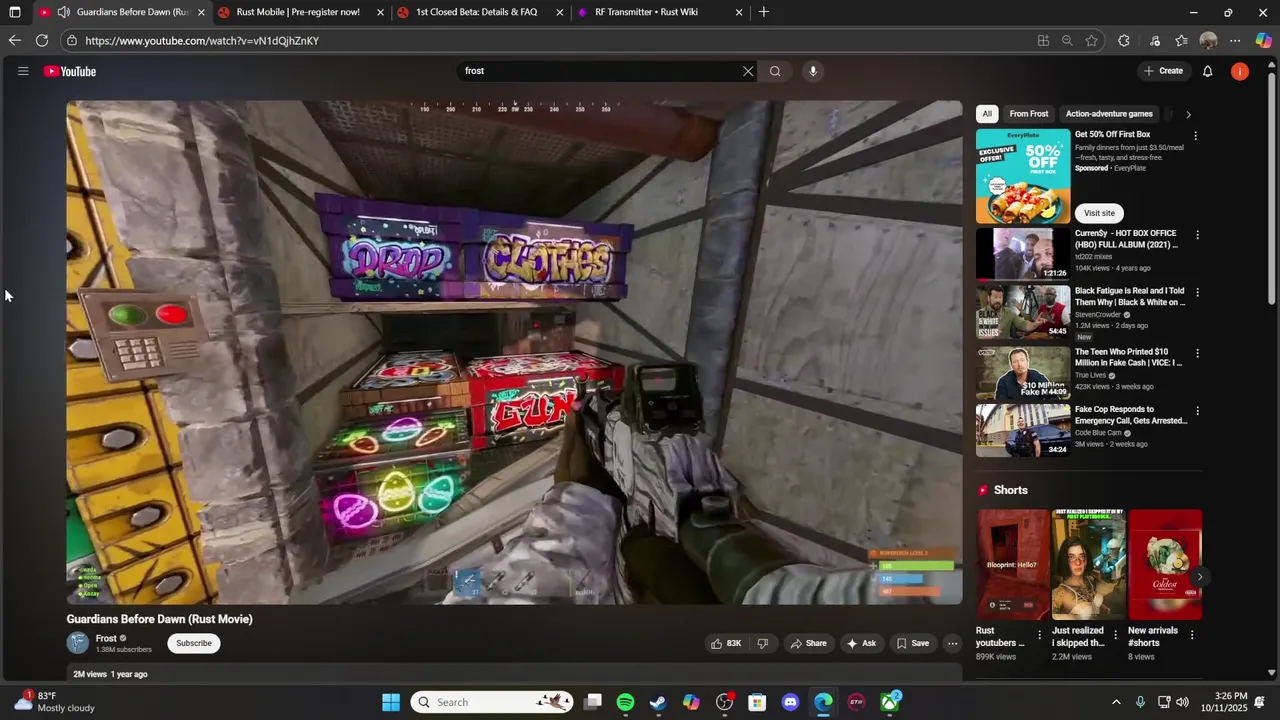Open the 'Rust youtubers' short
1280x720 pixels.
(x=1013, y=565)
